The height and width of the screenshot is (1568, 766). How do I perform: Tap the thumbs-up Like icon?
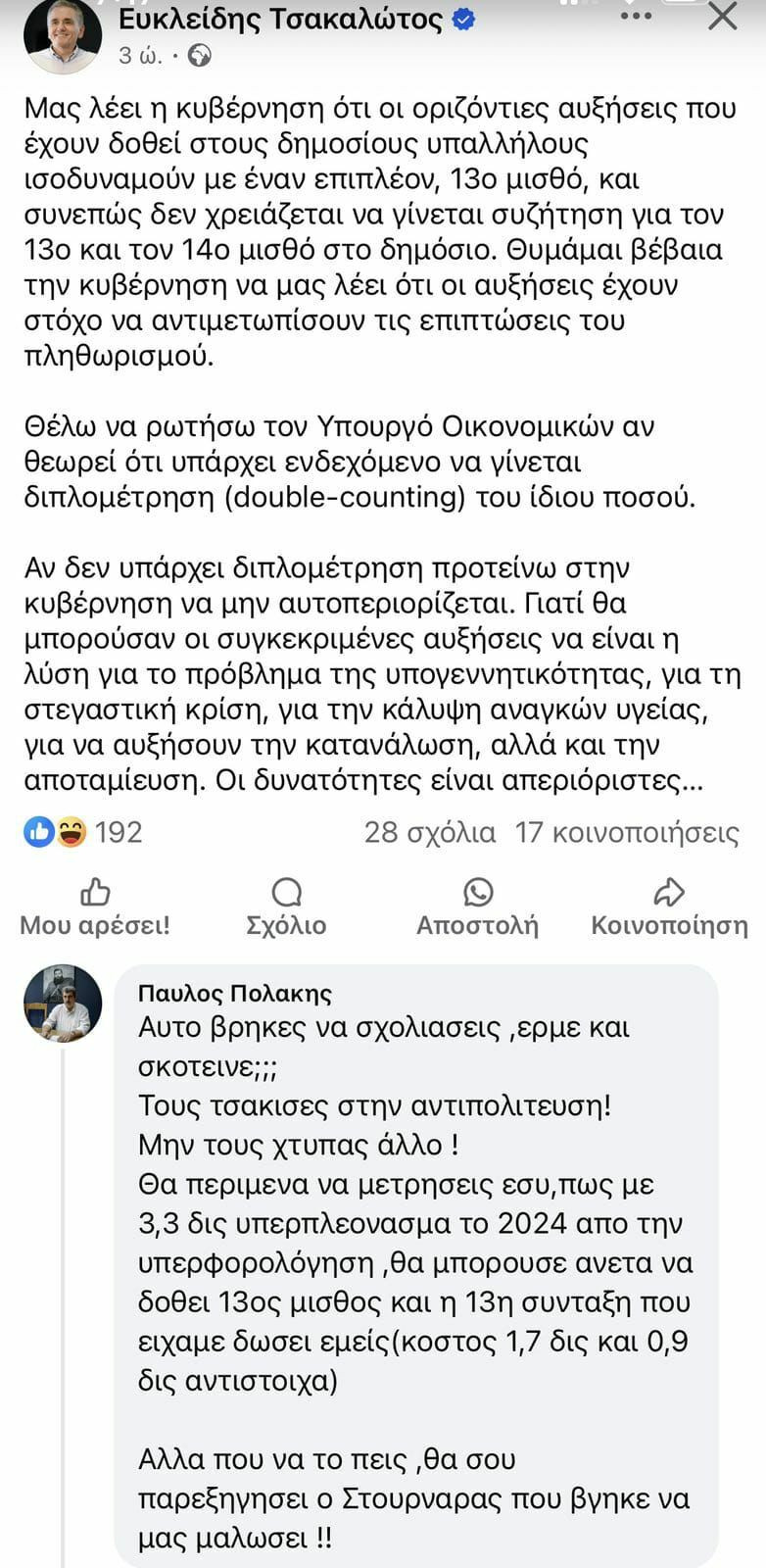tap(95, 892)
